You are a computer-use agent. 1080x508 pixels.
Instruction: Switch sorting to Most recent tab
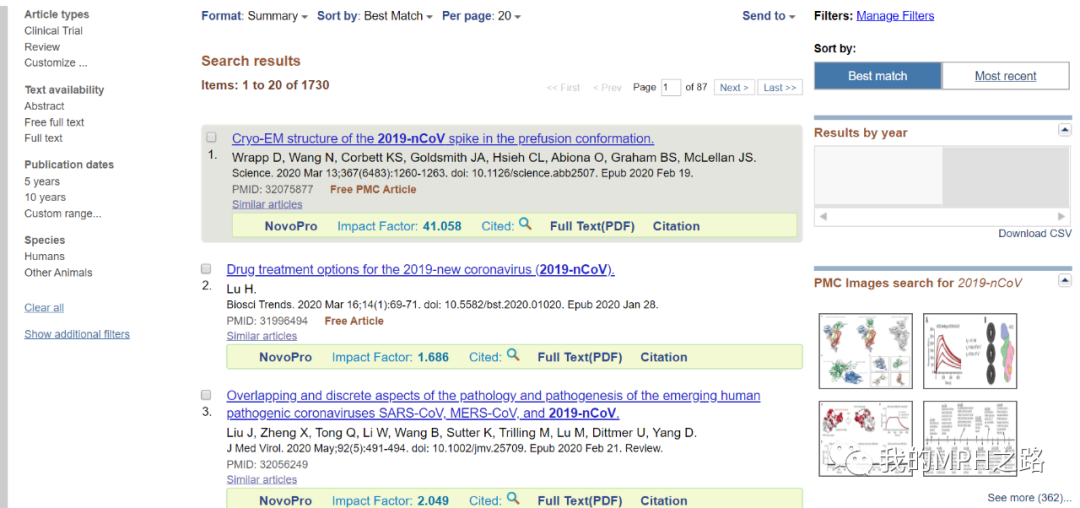[x=1006, y=76]
